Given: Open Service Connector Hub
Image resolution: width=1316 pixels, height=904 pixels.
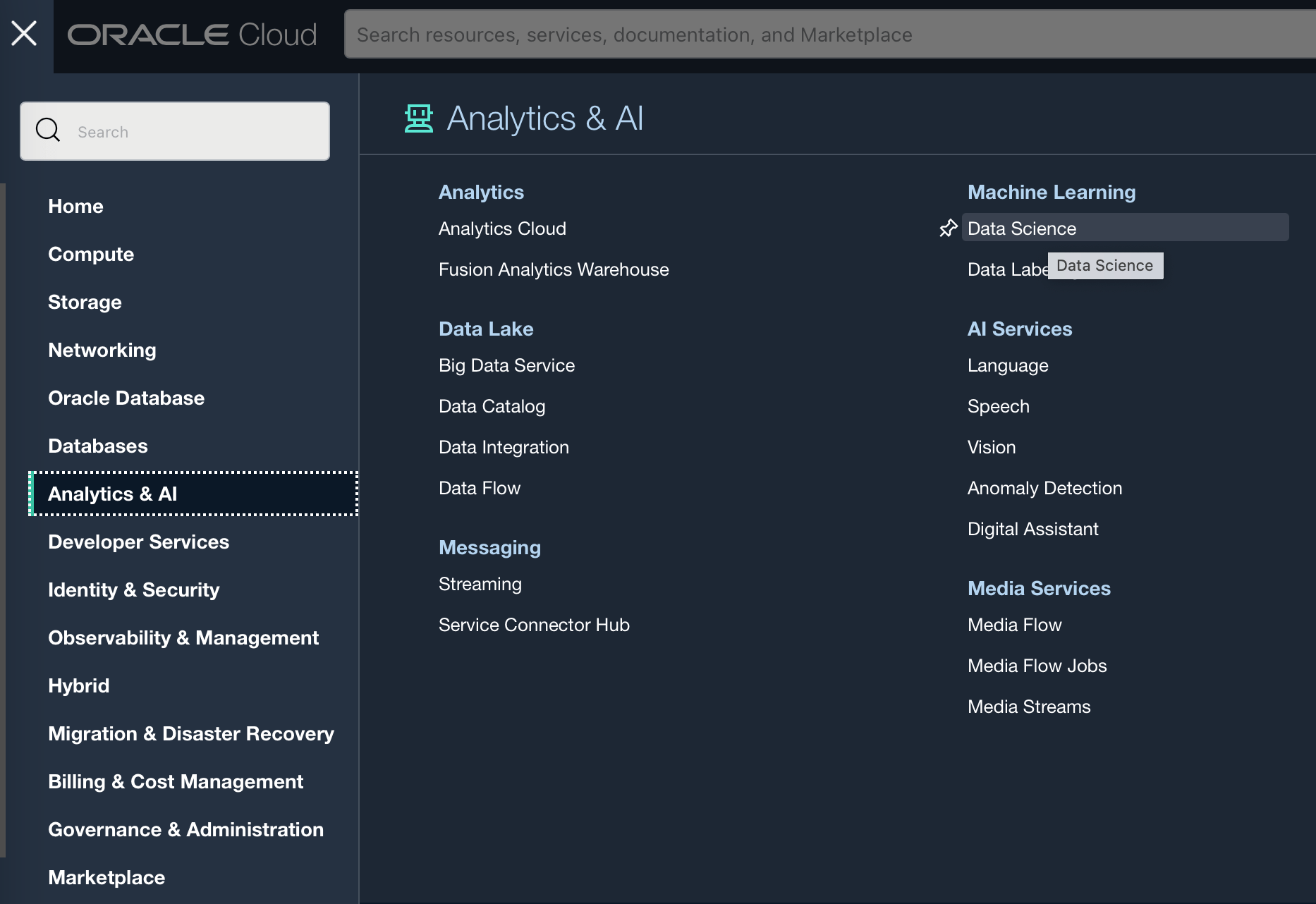Looking at the screenshot, I should [x=534, y=624].
